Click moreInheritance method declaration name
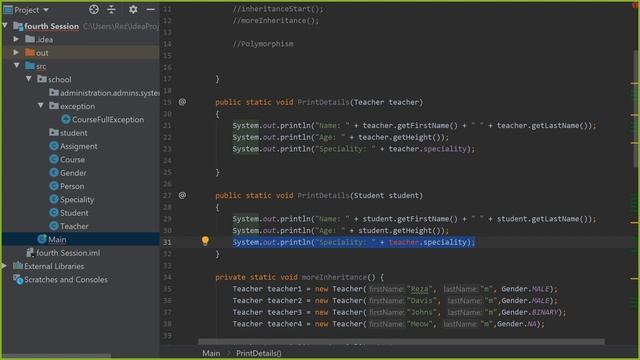Viewport: 640px width, 360px height. pyautogui.click(x=334, y=277)
